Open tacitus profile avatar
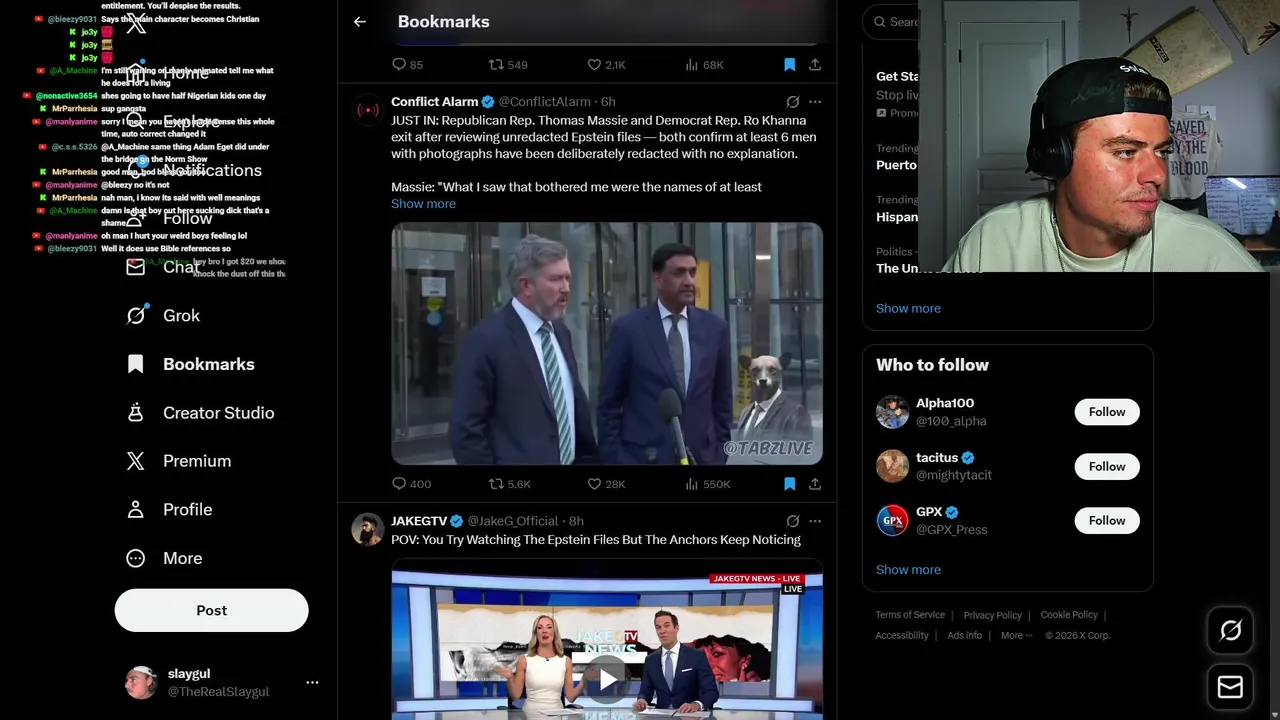This screenshot has height=720, width=1280. tap(892, 466)
